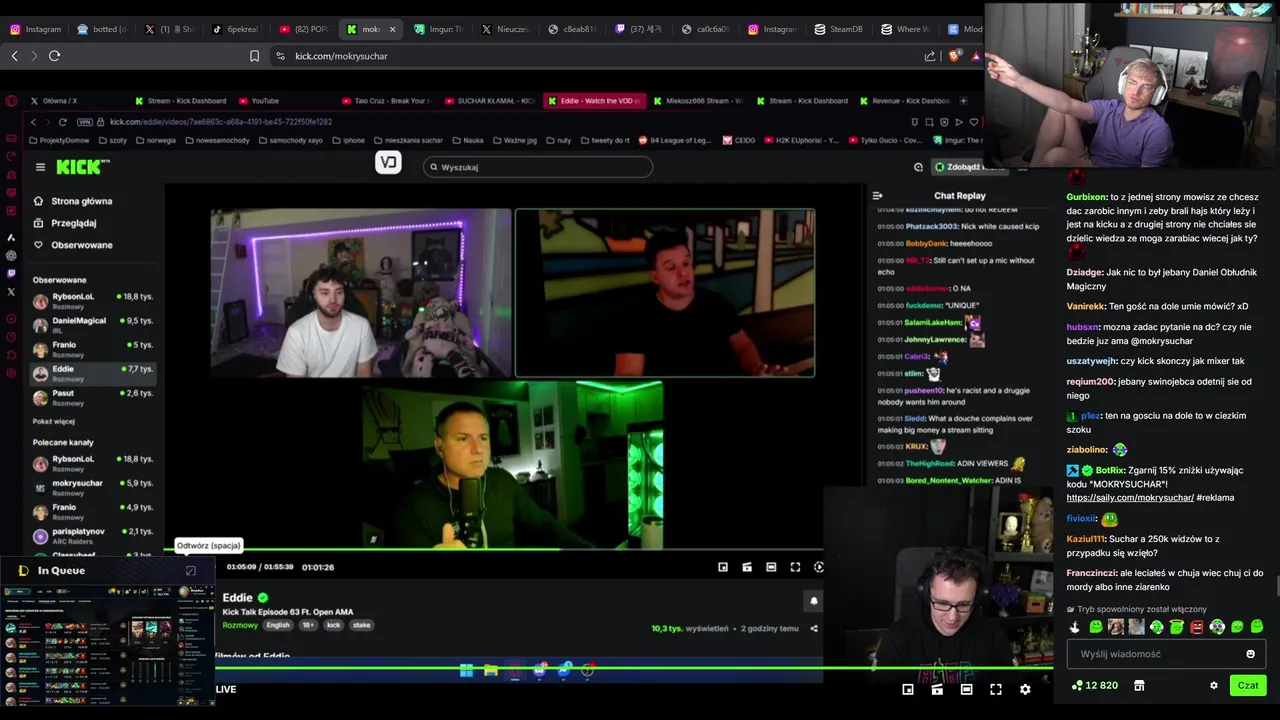This screenshot has width=1280, height=720.
Task: Open live stream settings gear
Action: [1025, 689]
